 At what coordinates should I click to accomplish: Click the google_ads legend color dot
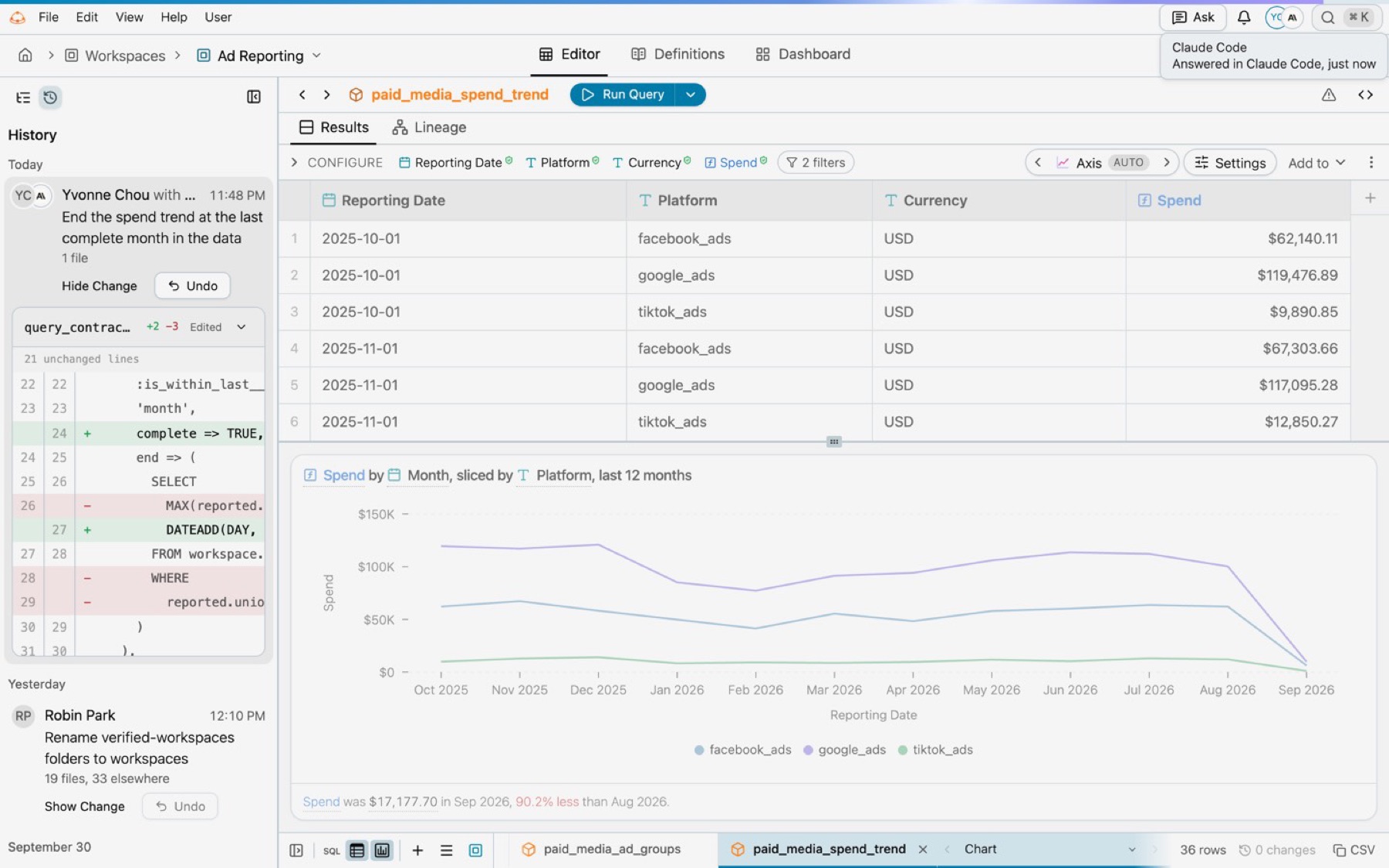point(808,750)
